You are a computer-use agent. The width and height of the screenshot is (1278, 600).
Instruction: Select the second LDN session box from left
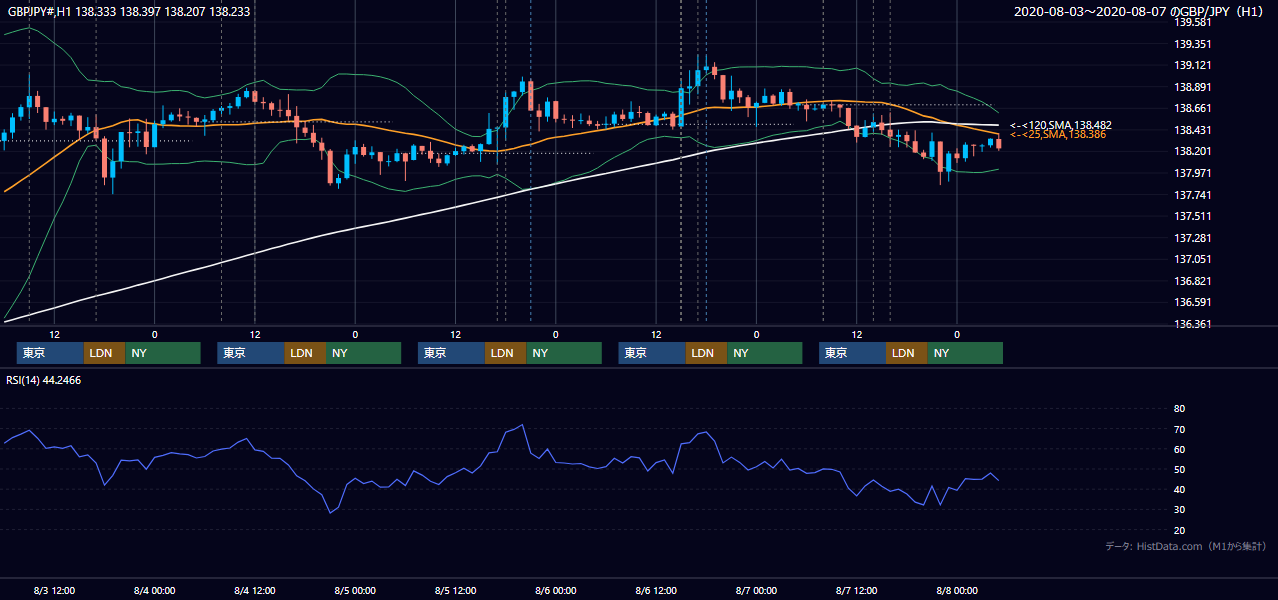305,353
